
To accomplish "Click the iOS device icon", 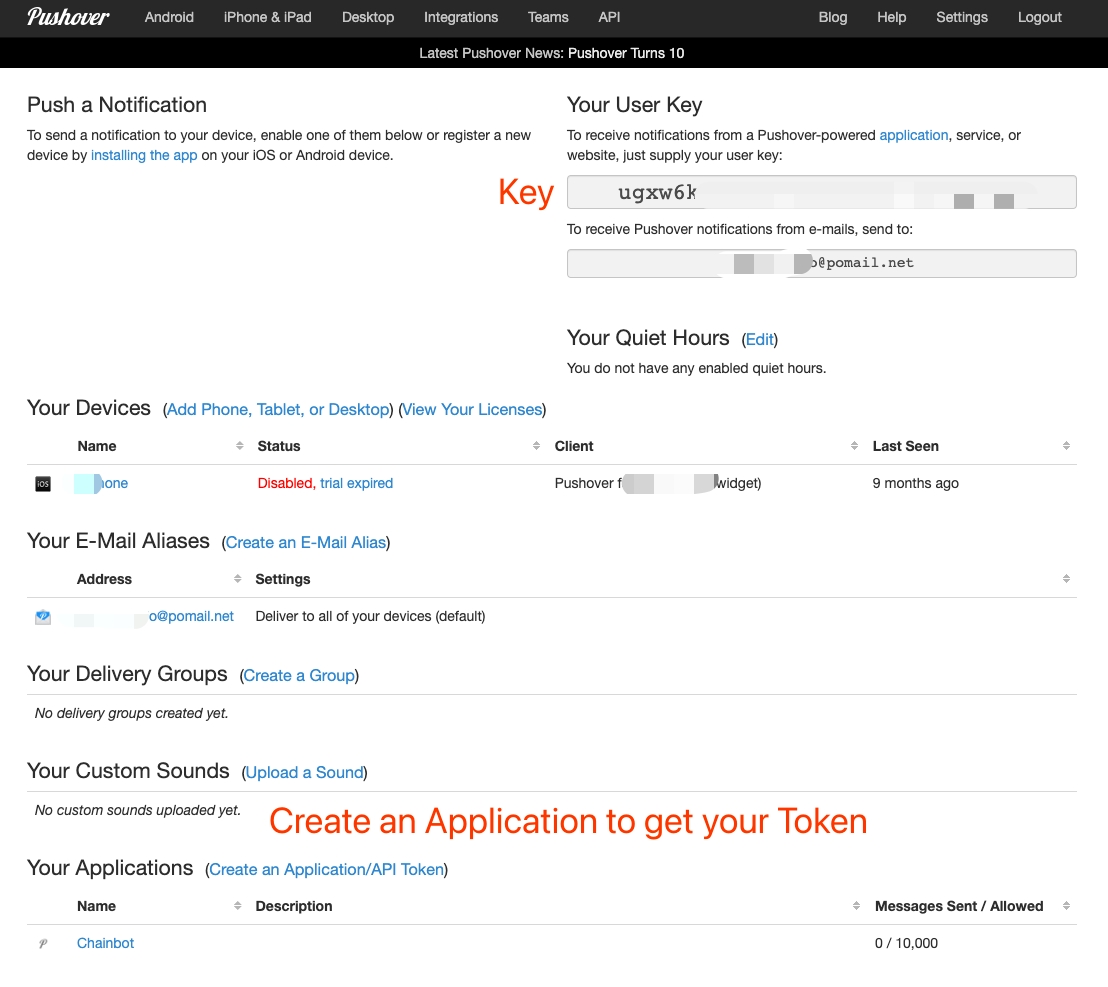I will pyautogui.click(x=43, y=484).
